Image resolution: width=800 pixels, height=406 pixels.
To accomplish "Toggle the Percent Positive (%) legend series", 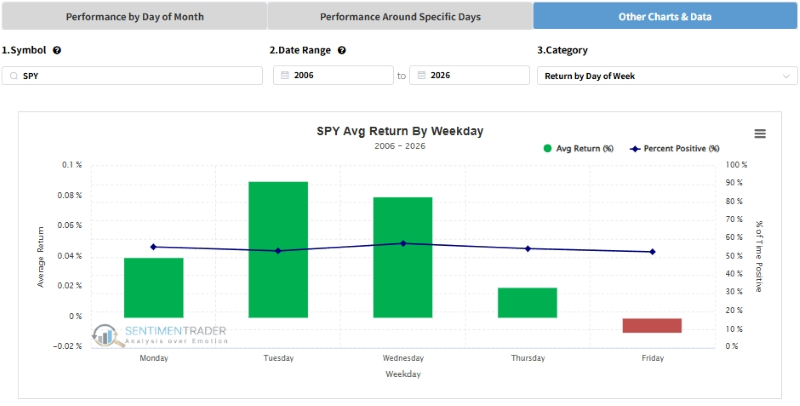I will point(674,148).
